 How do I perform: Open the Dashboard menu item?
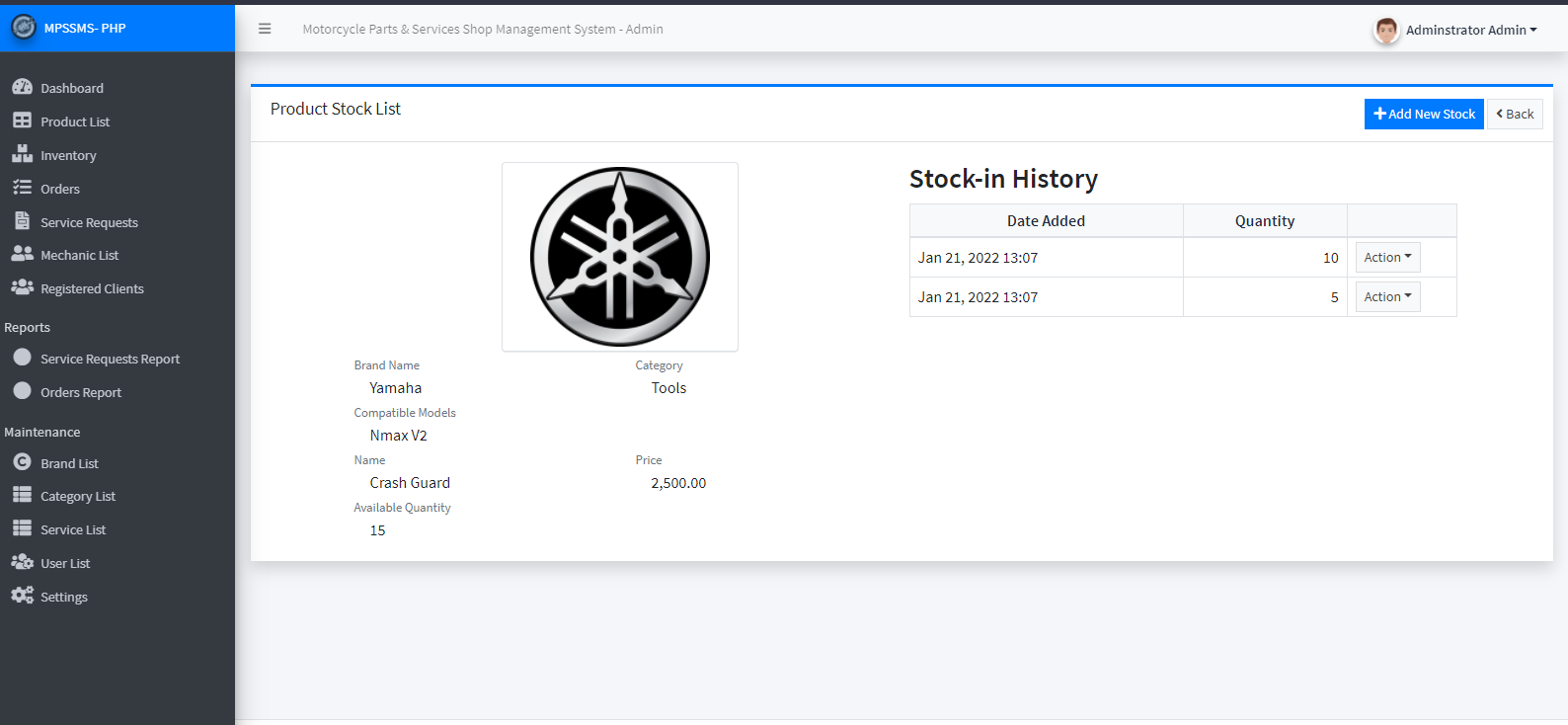pos(118,88)
